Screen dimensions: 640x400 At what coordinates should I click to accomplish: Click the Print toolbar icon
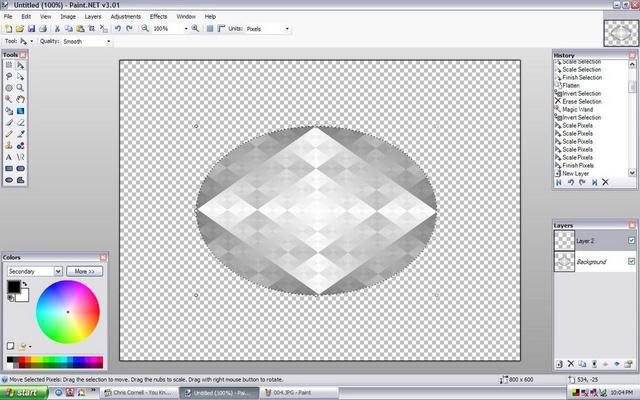coord(42,29)
